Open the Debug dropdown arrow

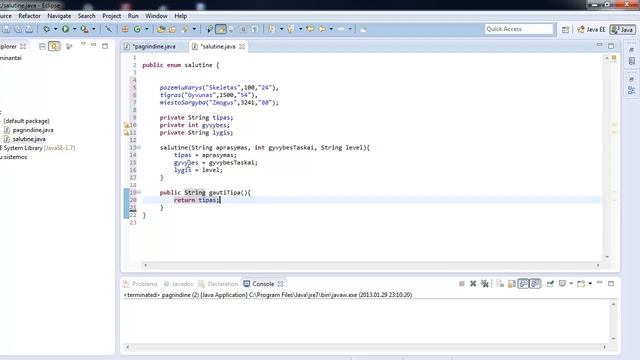56,29
